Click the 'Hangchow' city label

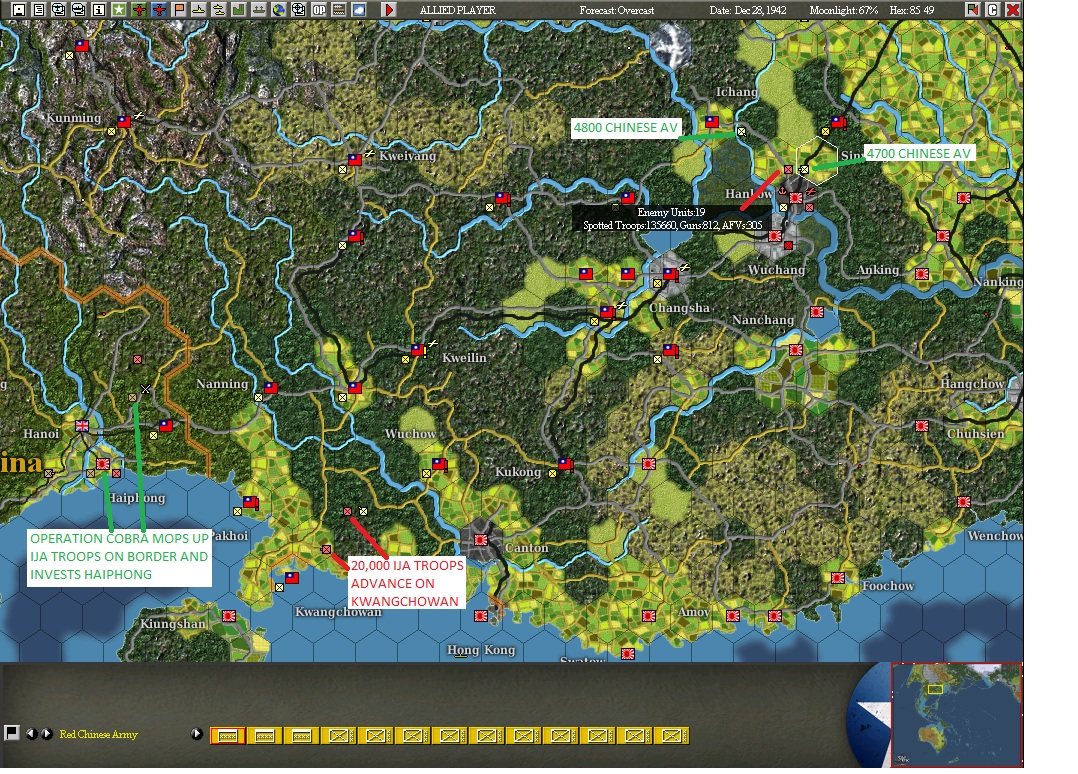[973, 384]
